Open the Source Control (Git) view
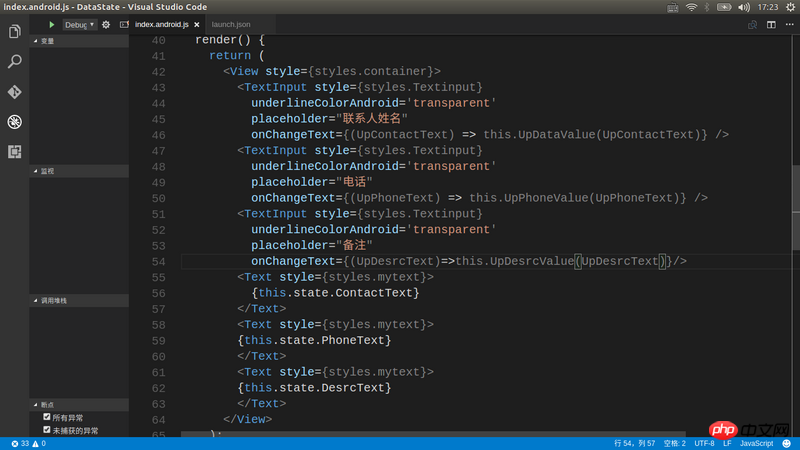This screenshot has height=450, width=800. tap(15, 92)
